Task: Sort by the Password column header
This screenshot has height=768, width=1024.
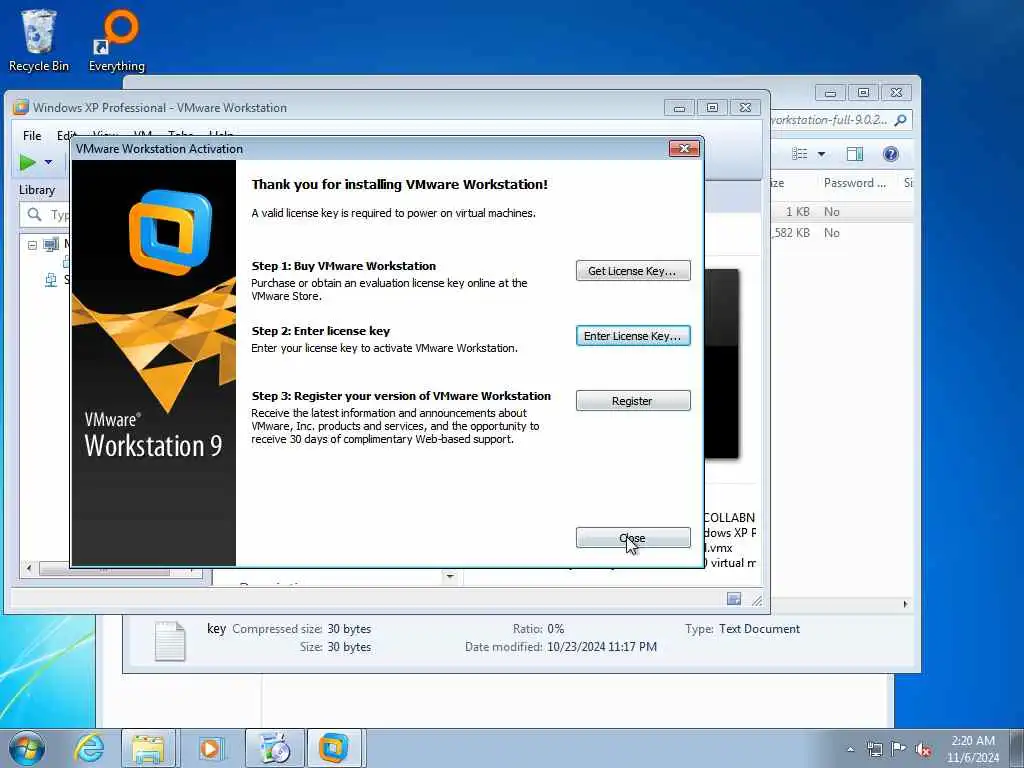Action: point(854,183)
